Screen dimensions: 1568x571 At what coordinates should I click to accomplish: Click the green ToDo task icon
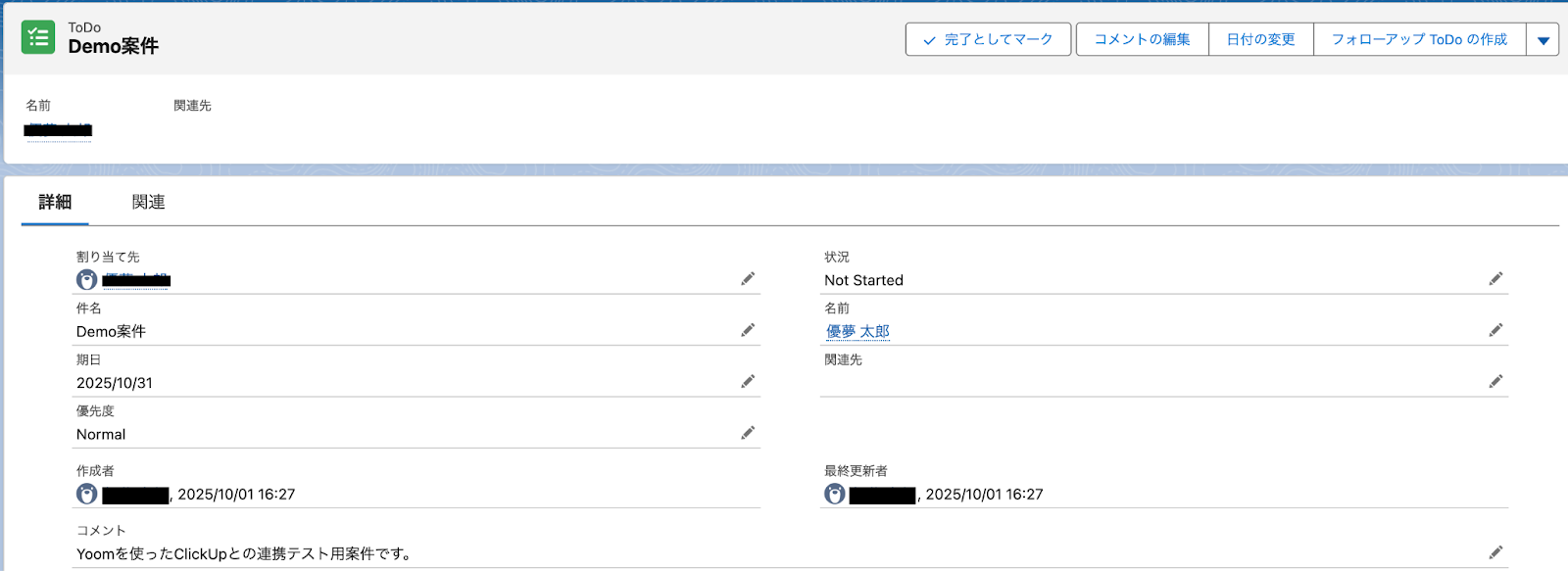(x=38, y=37)
